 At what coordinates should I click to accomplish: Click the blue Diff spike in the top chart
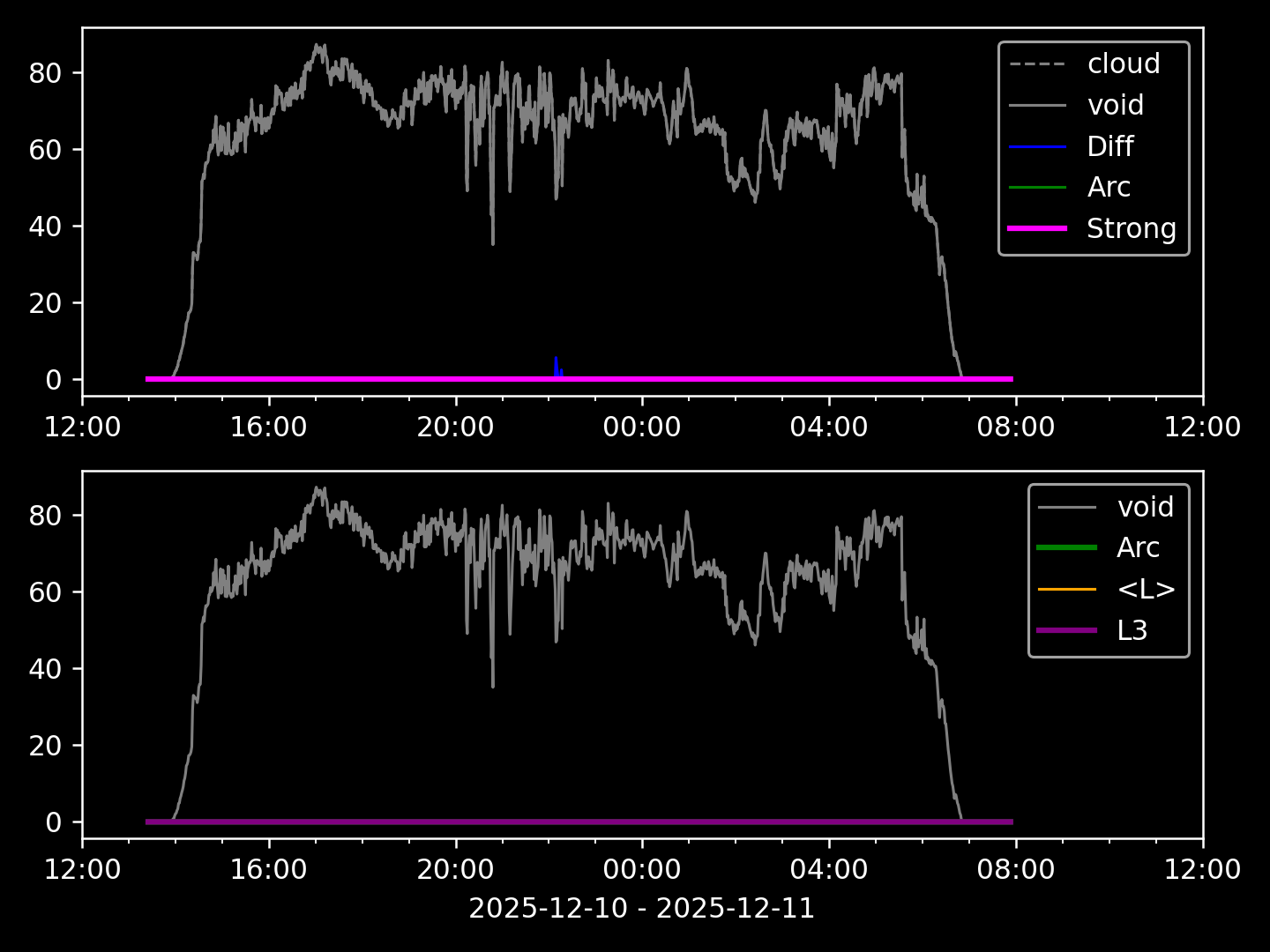[557, 367]
